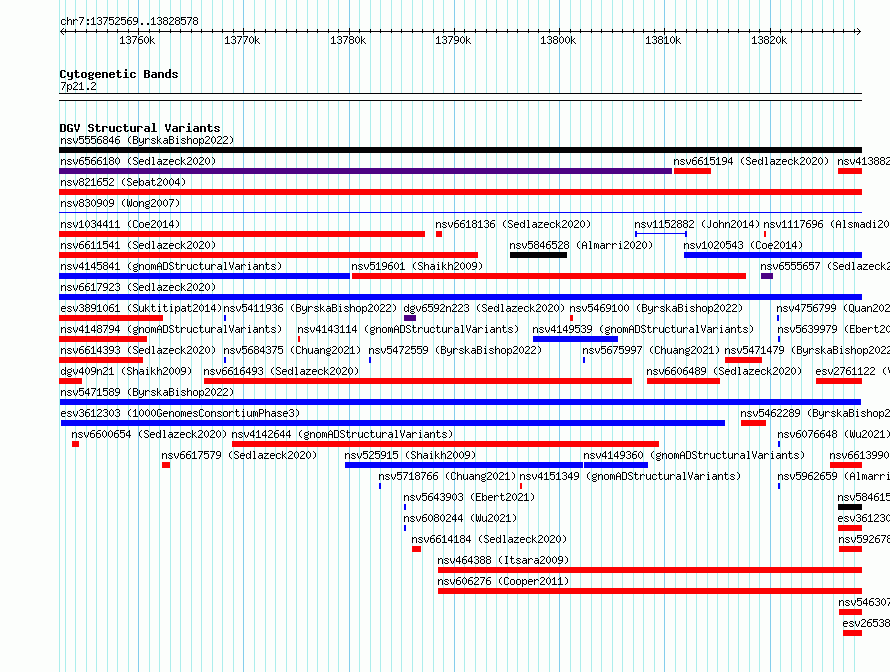The image size is (890, 672).
Task: Click the red nsv1034411 bar
Action: click(242, 234)
